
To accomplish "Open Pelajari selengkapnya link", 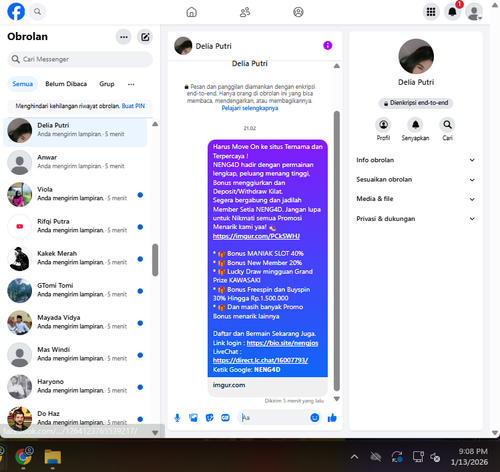I will point(250,108).
